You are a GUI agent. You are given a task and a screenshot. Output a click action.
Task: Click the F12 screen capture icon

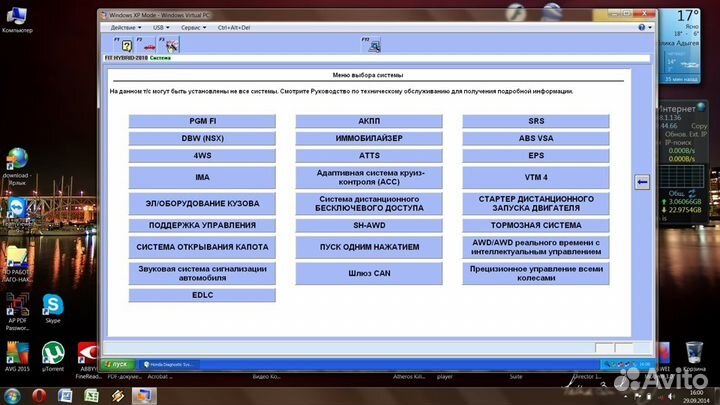click(371, 45)
